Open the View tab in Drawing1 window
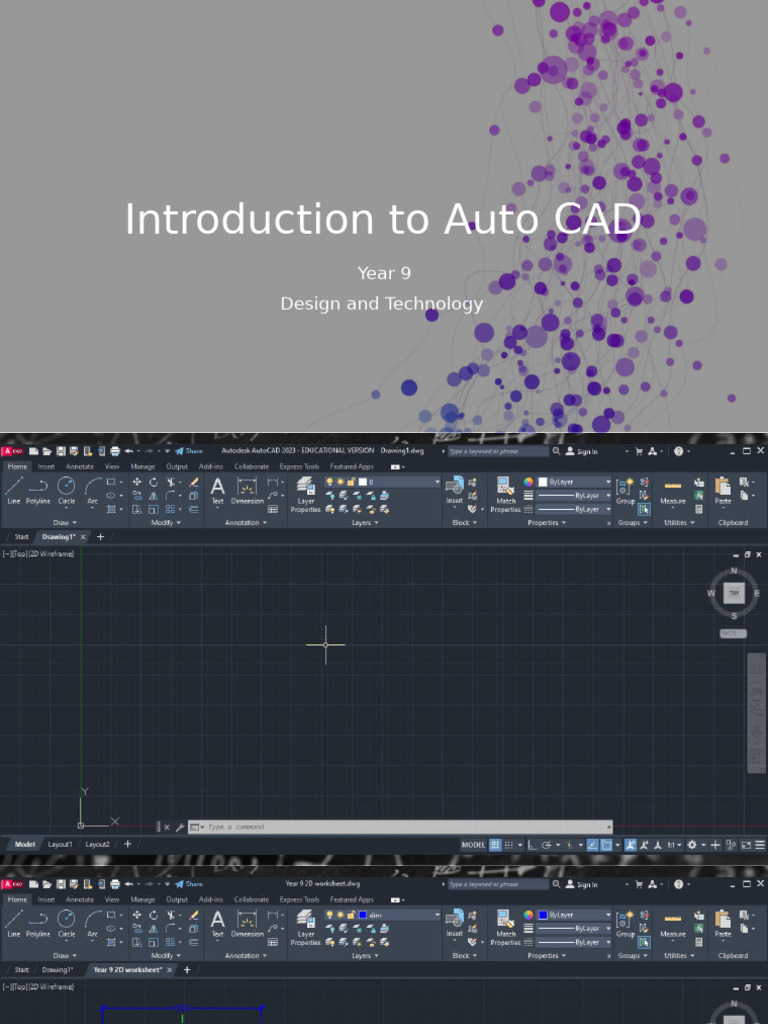 pos(112,466)
